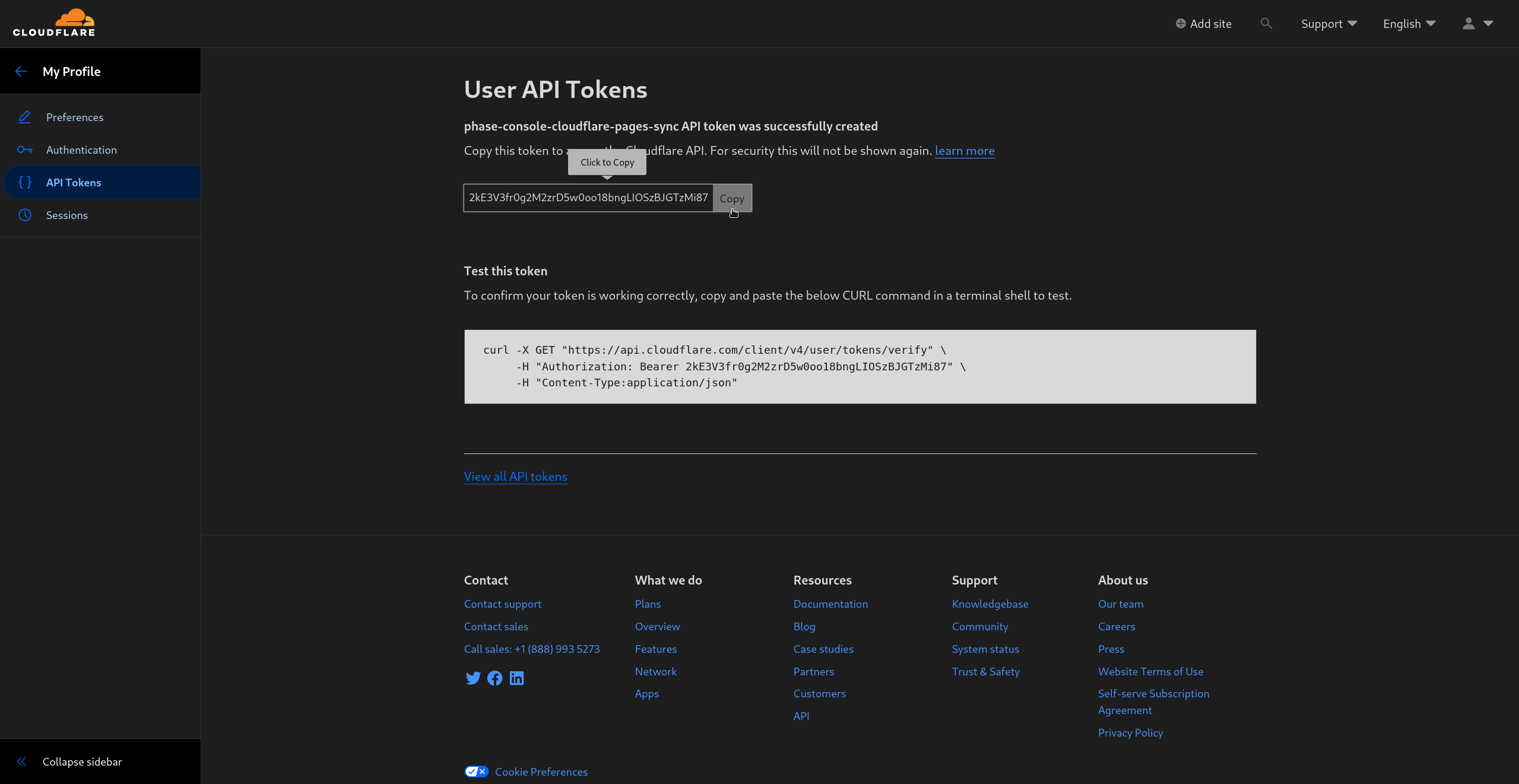Click the Cloudflare logo

54,23
